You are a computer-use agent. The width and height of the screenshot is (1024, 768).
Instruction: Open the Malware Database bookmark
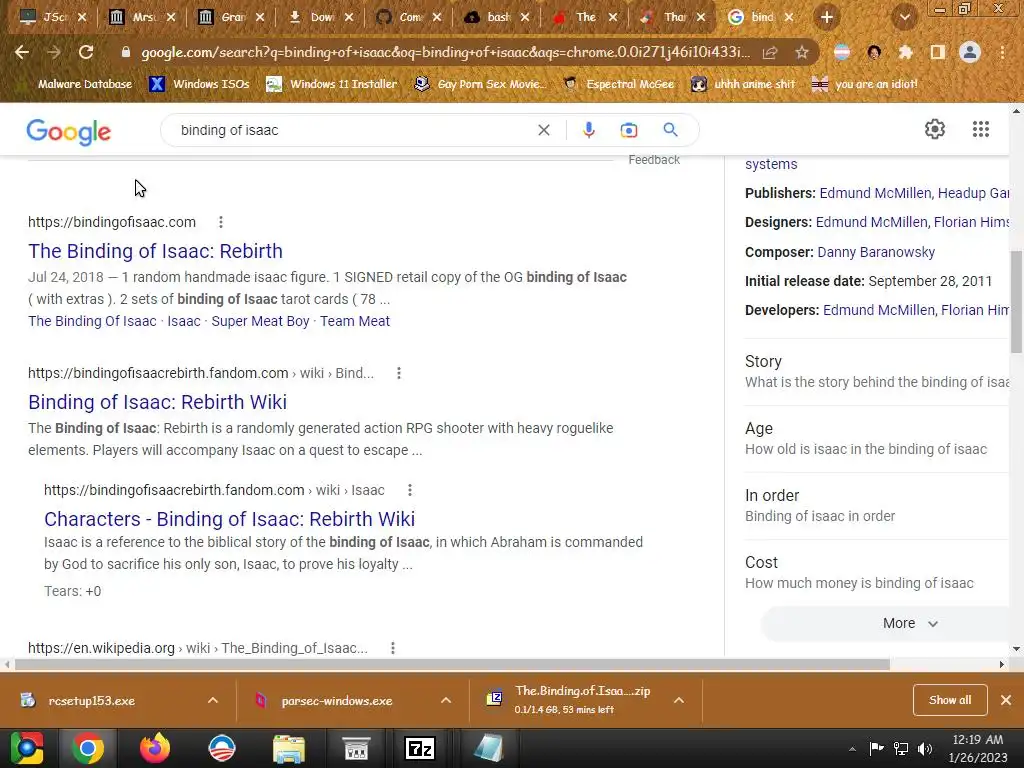85,84
